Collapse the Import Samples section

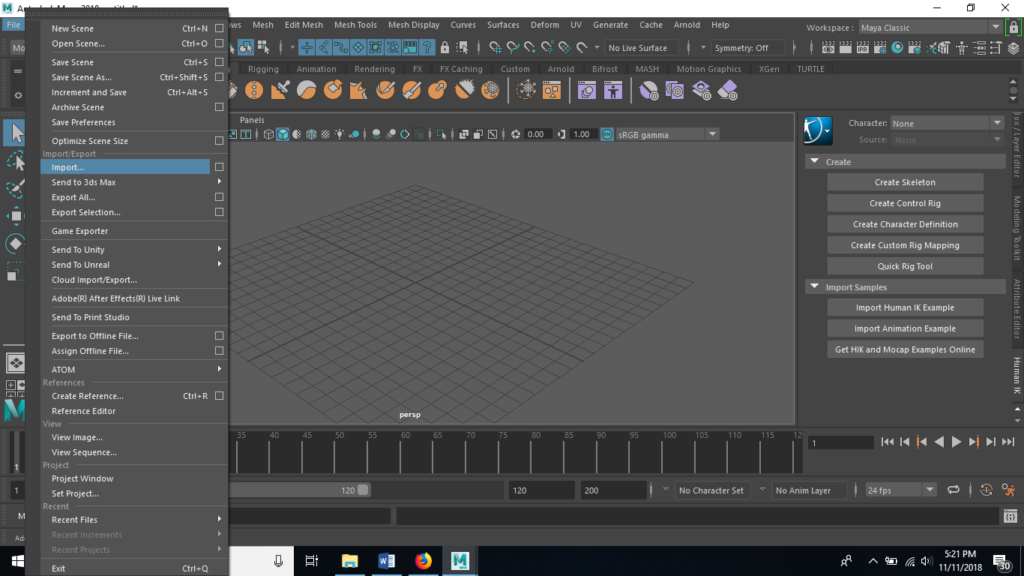(814, 287)
